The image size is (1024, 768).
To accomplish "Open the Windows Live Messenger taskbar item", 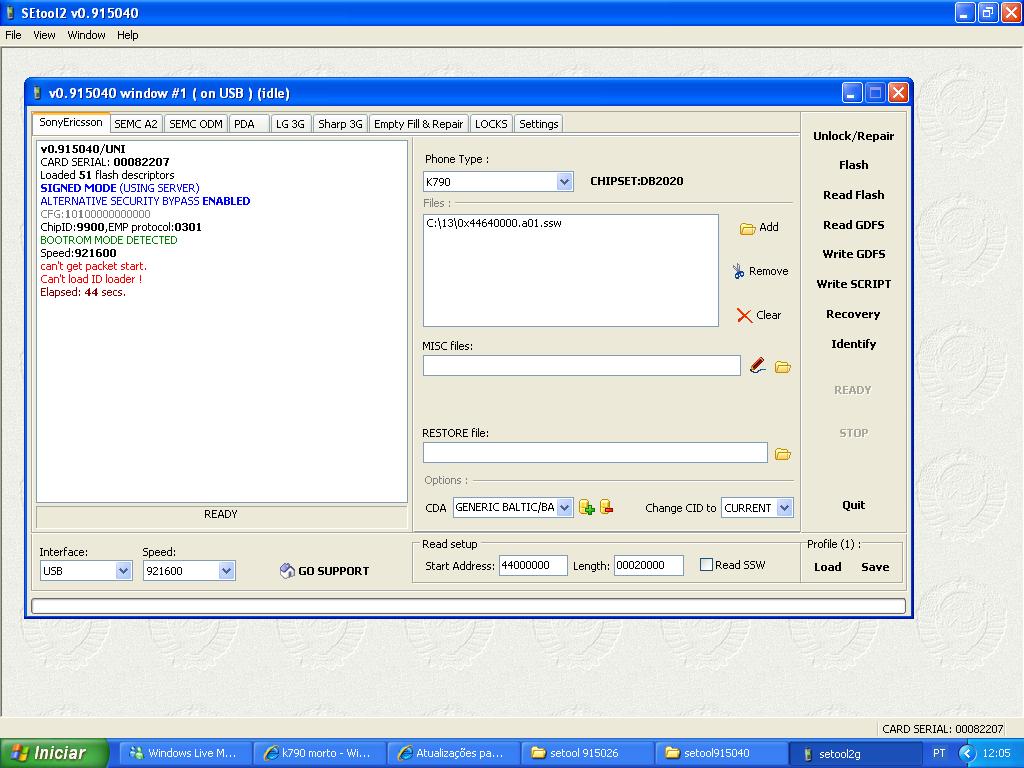I will click(184, 754).
